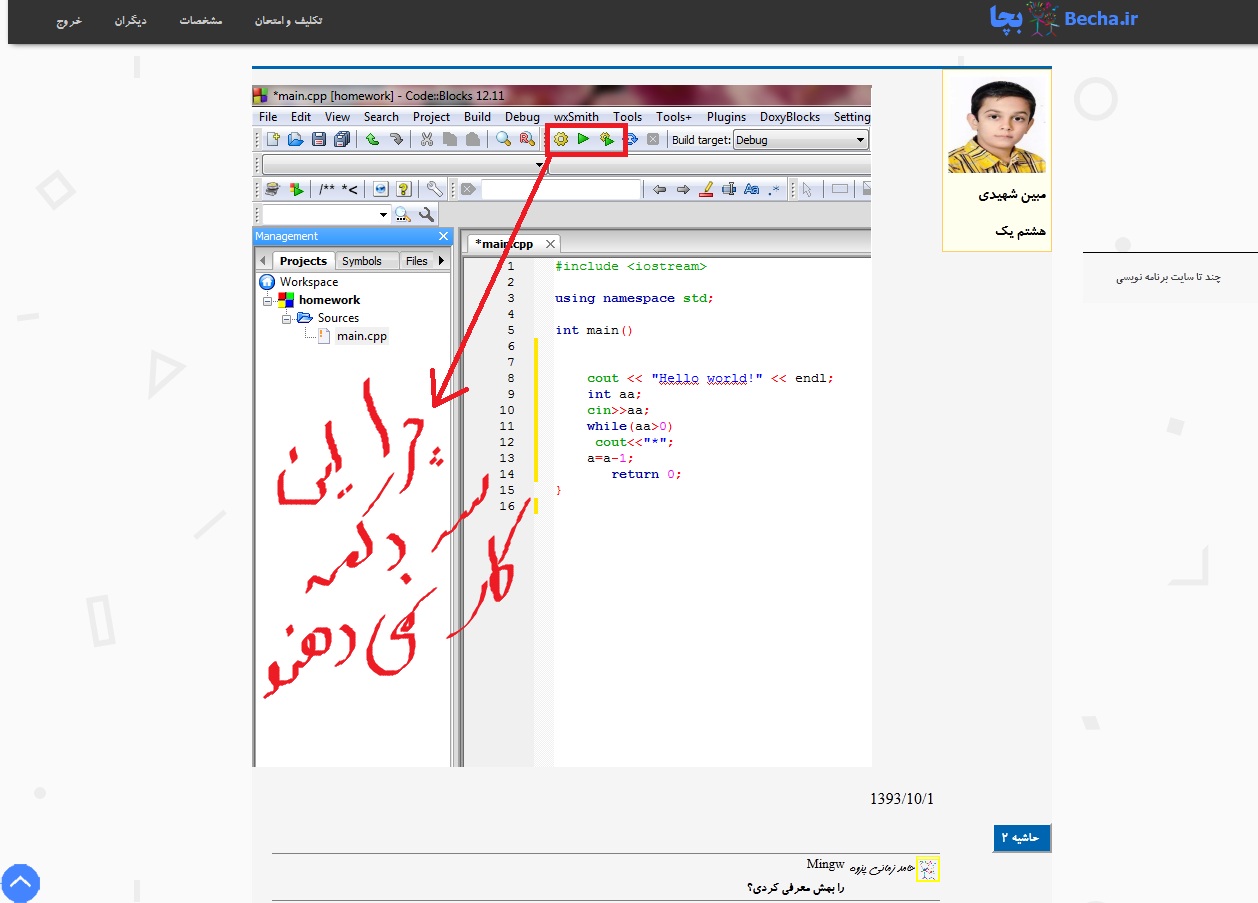The height and width of the screenshot is (903, 1258).
Task: Select main.cpp in the project tree
Action: (x=361, y=336)
